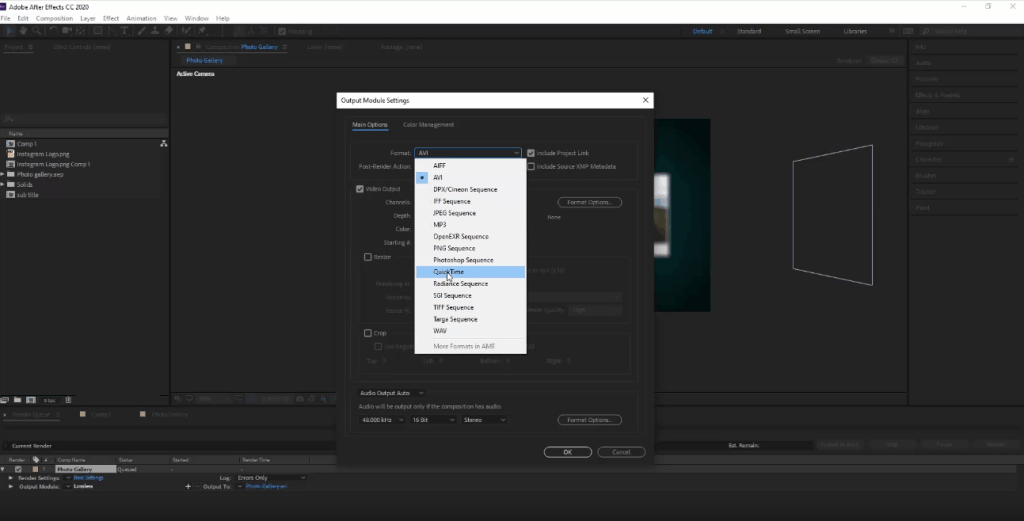This screenshot has width=1024, height=521.
Task: Select the Roto Brush tool
Action: click(x=185, y=31)
